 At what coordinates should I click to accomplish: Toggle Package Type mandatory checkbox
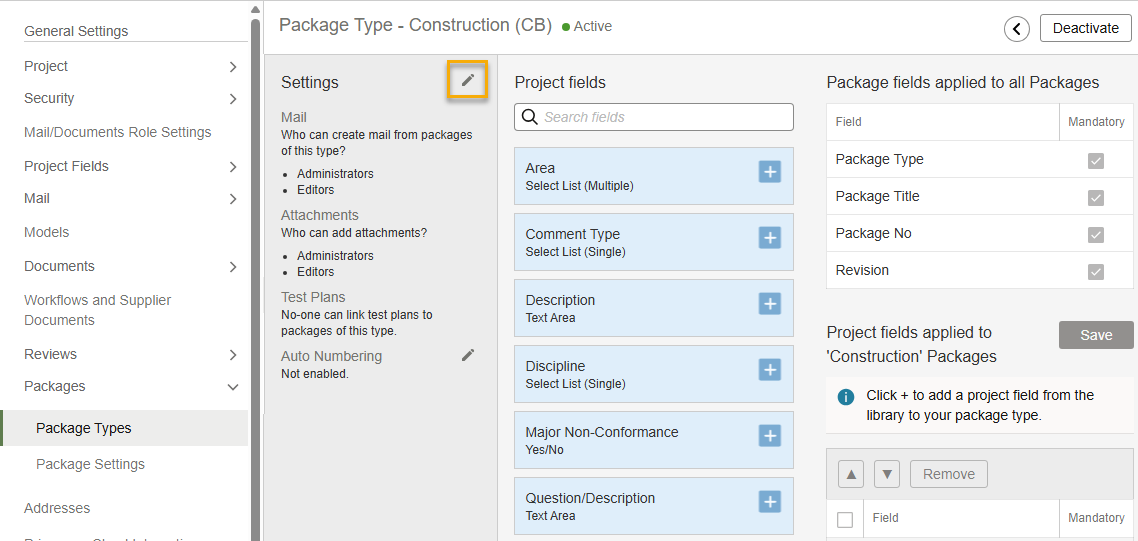pos(1096,160)
